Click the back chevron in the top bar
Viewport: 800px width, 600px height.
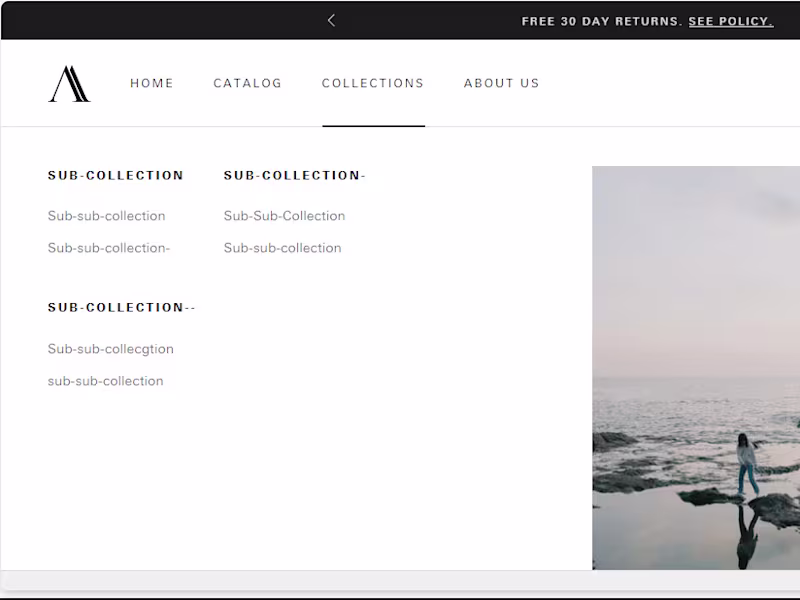pyautogui.click(x=331, y=20)
